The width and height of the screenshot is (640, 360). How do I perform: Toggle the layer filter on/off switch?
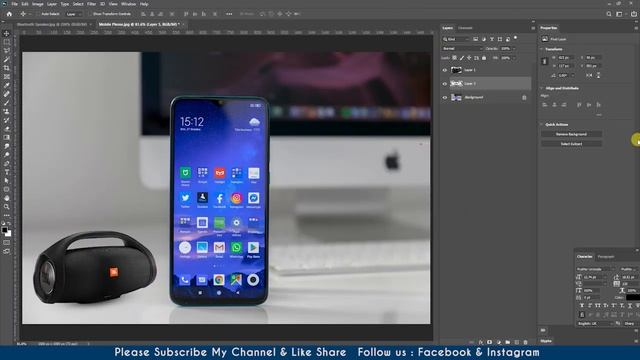tap(516, 38)
